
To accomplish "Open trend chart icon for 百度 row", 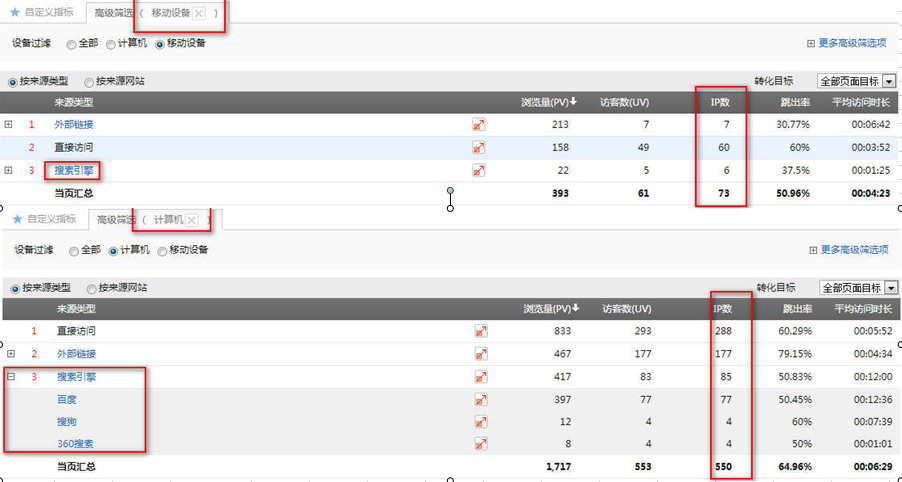I will 479,400.
